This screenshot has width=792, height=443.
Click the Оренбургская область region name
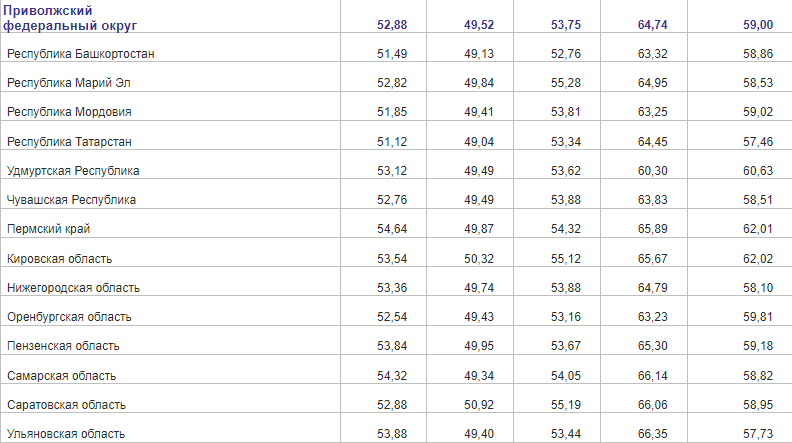(69, 317)
